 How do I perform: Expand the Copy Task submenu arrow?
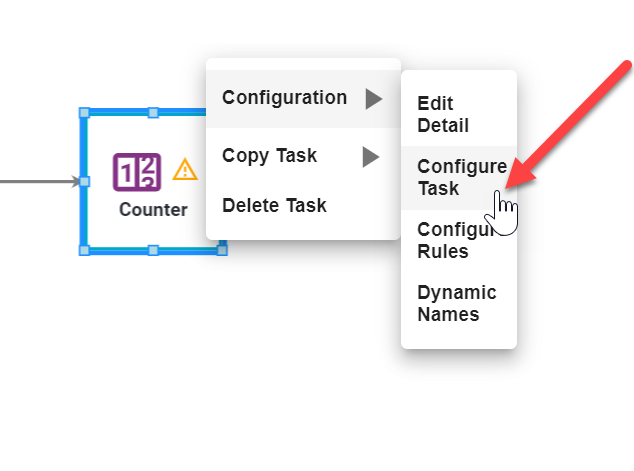371,156
